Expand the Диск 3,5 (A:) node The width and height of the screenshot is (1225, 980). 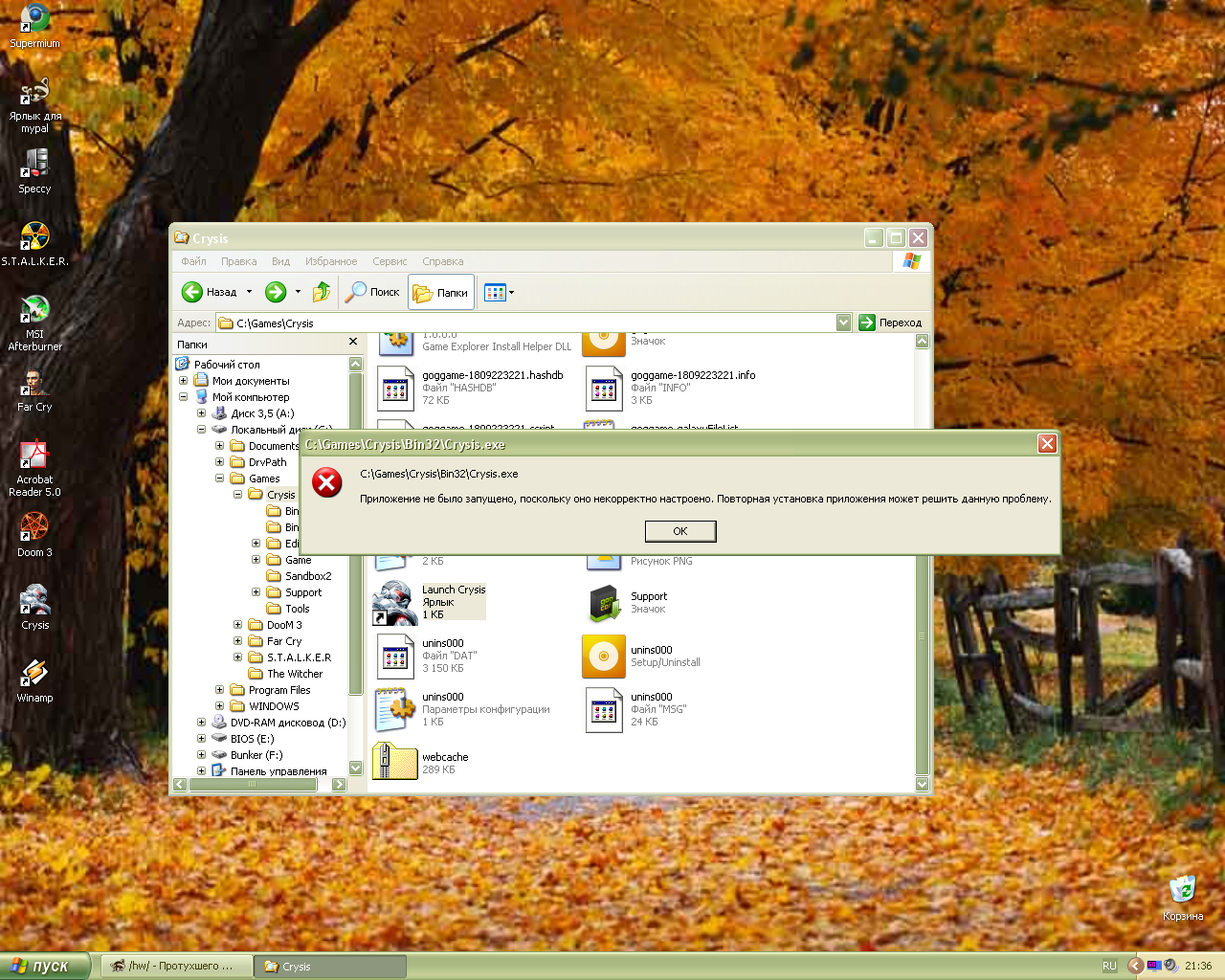click(x=201, y=413)
